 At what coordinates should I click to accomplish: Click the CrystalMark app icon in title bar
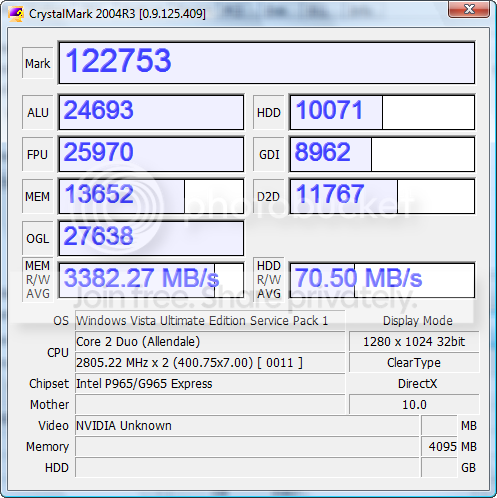point(16,14)
